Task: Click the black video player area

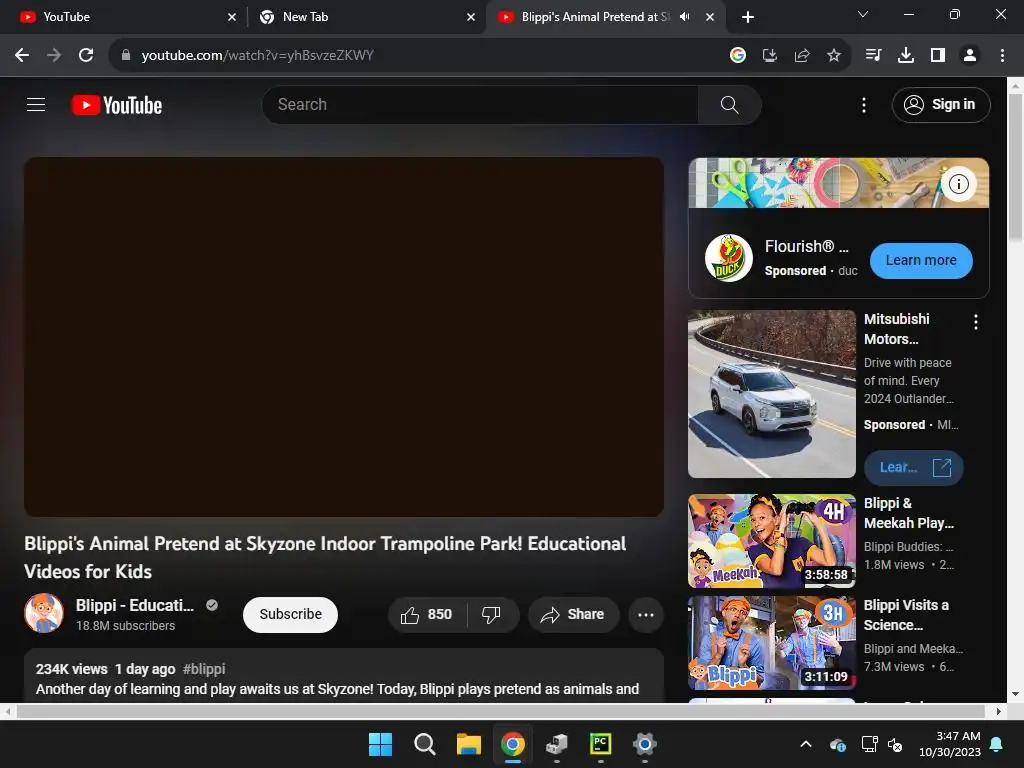Action: 344,337
